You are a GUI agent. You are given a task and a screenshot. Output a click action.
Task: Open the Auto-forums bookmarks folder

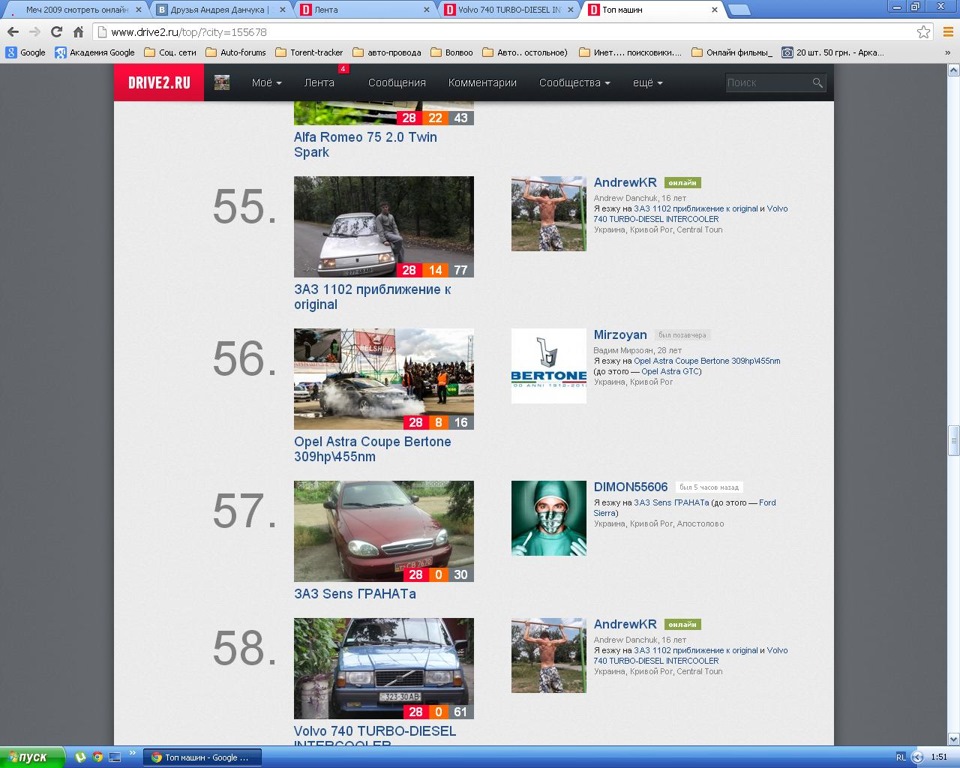[x=236, y=53]
